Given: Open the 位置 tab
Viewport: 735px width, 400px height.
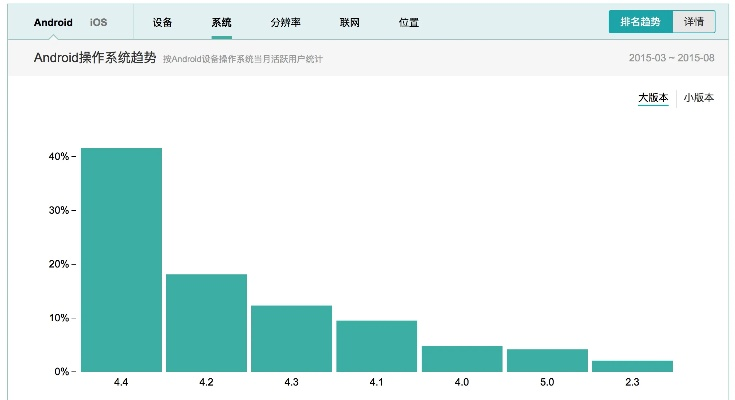Looking at the screenshot, I should tap(408, 22).
